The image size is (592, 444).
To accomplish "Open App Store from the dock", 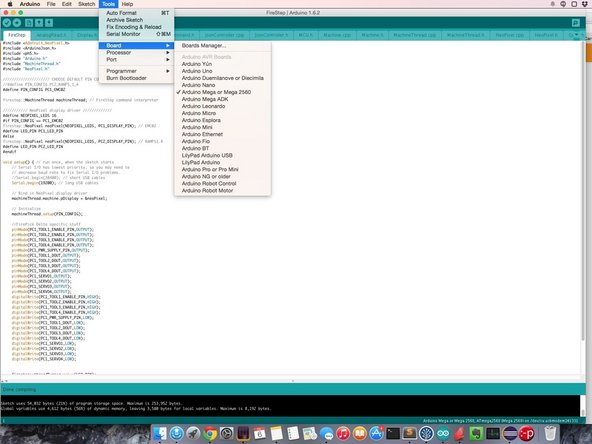I will pyautogui.click(x=376, y=433).
